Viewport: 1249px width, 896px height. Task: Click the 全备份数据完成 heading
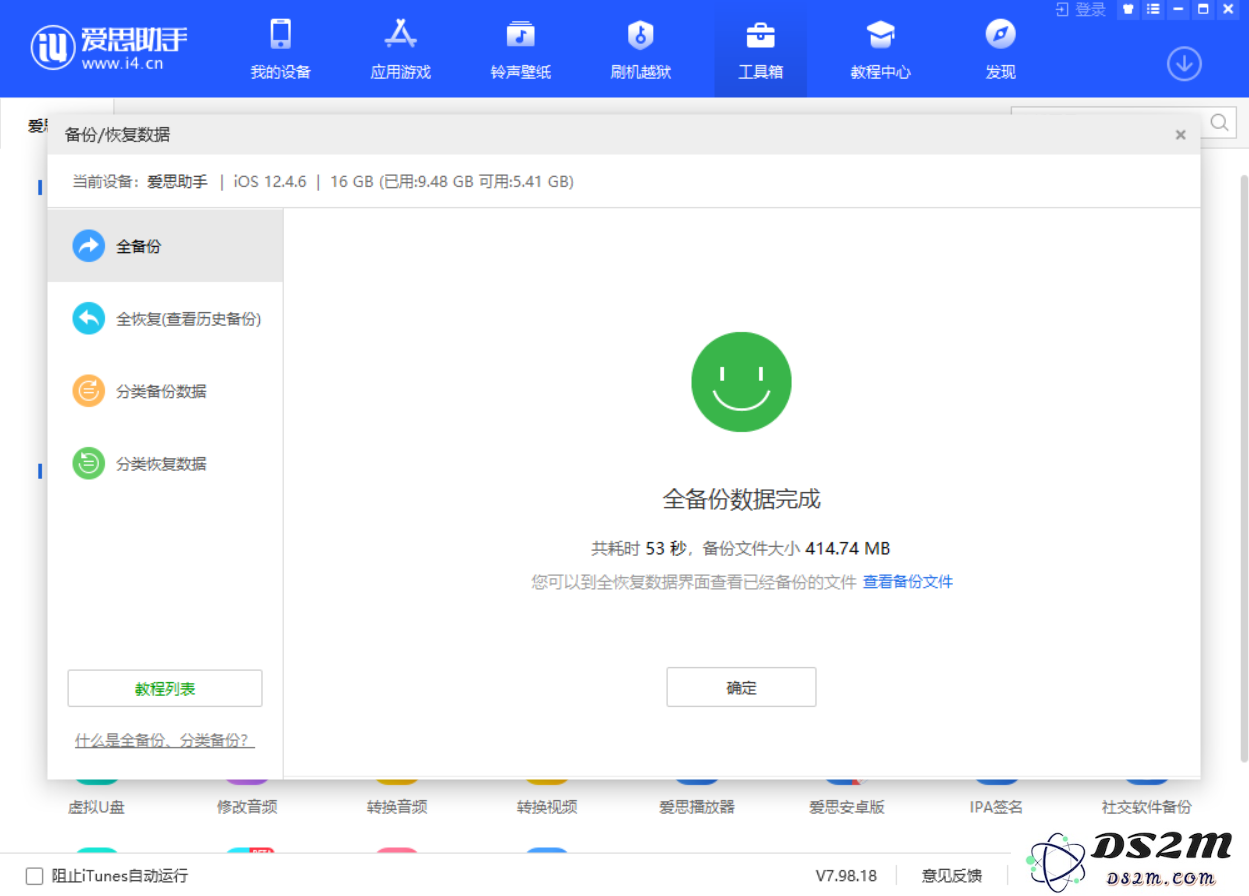[x=741, y=499]
